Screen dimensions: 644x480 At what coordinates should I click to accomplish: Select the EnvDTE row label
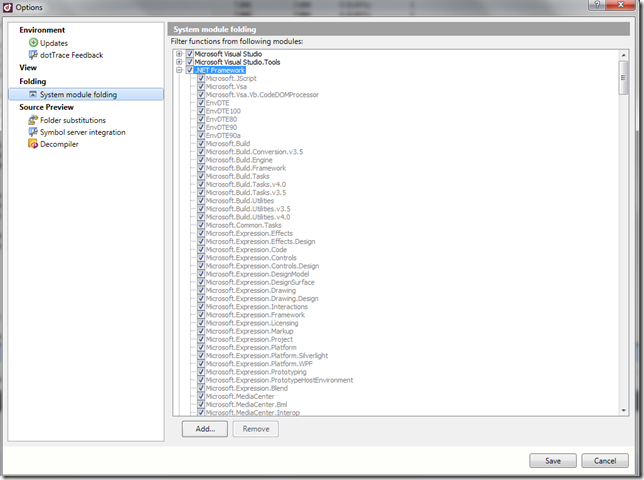(218, 103)
